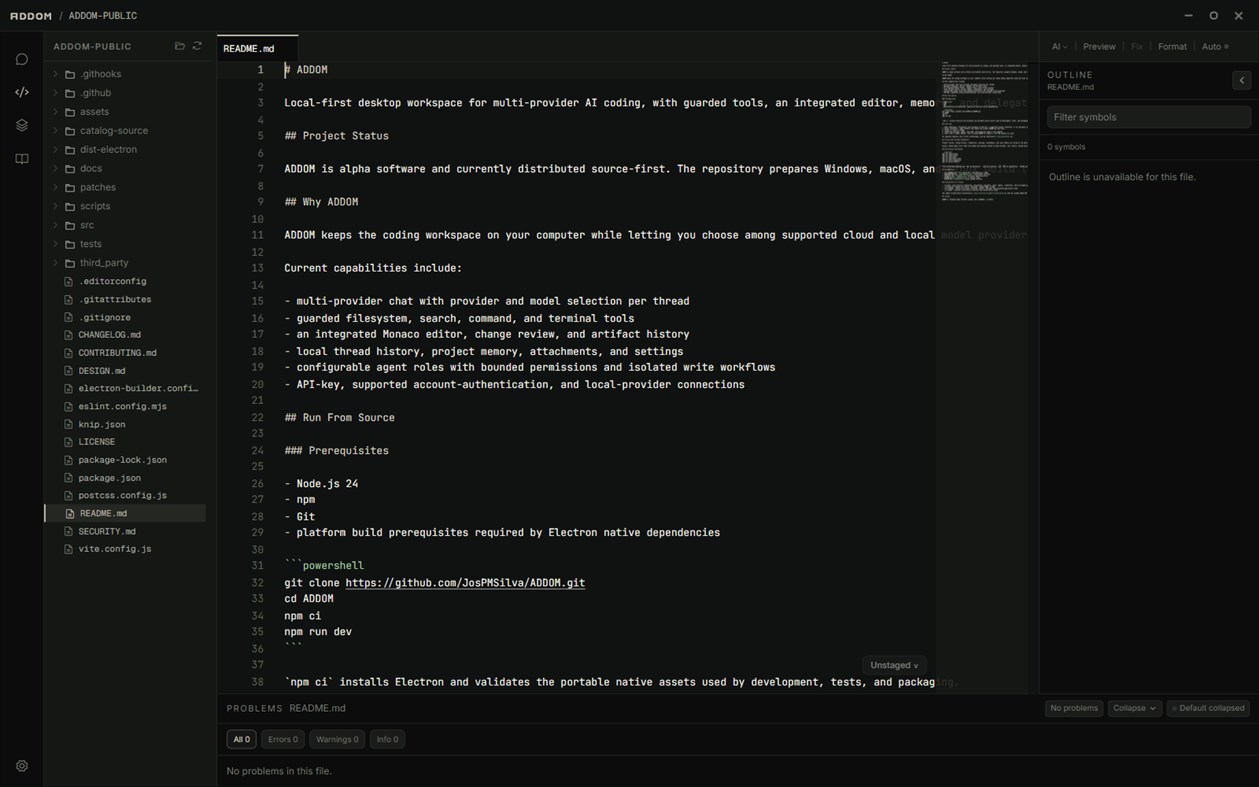
Task: Open package-lock.json file
Action: click(x=125, y=460)
